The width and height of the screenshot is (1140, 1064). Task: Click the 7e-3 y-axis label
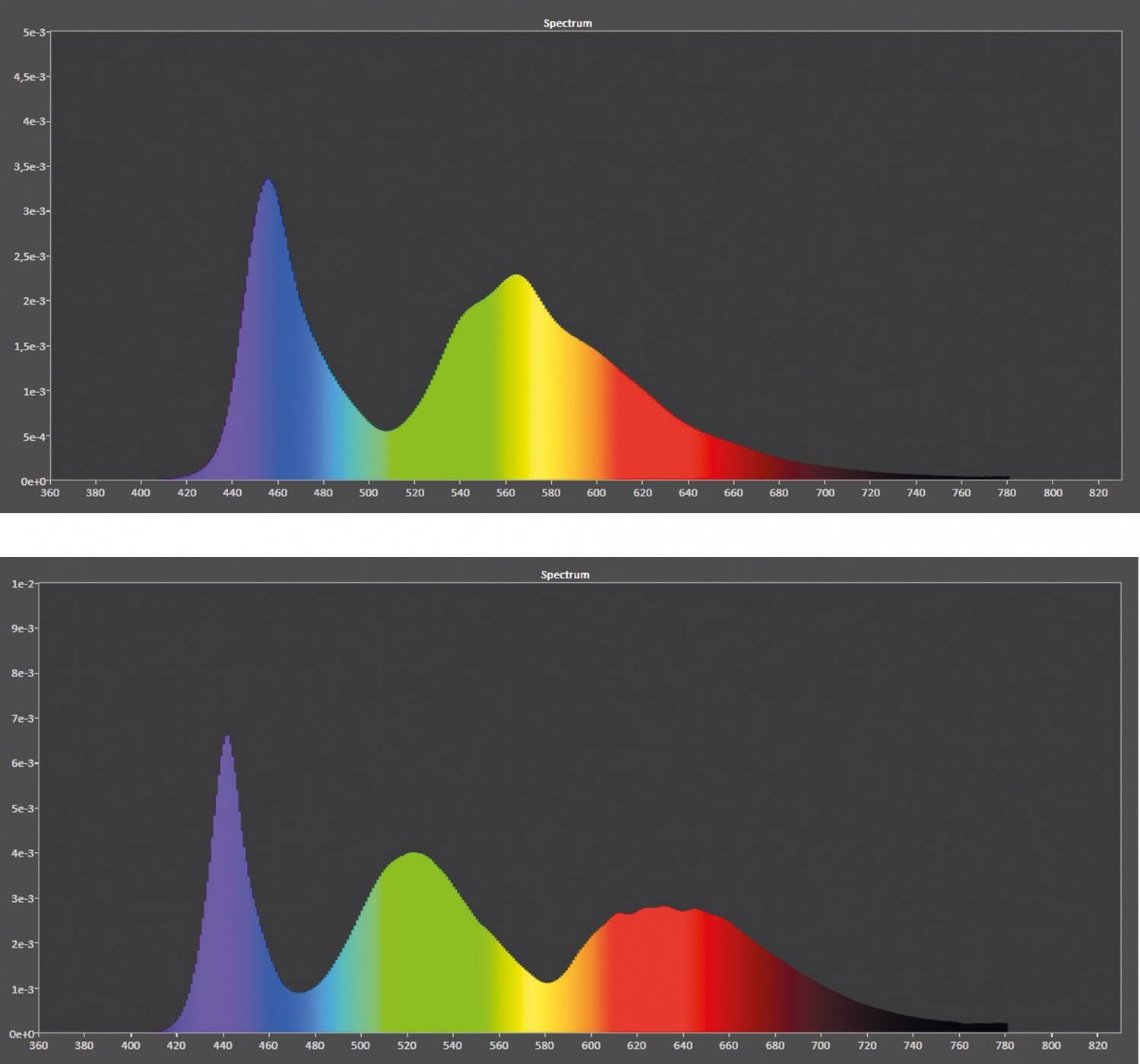pos(23,718)
